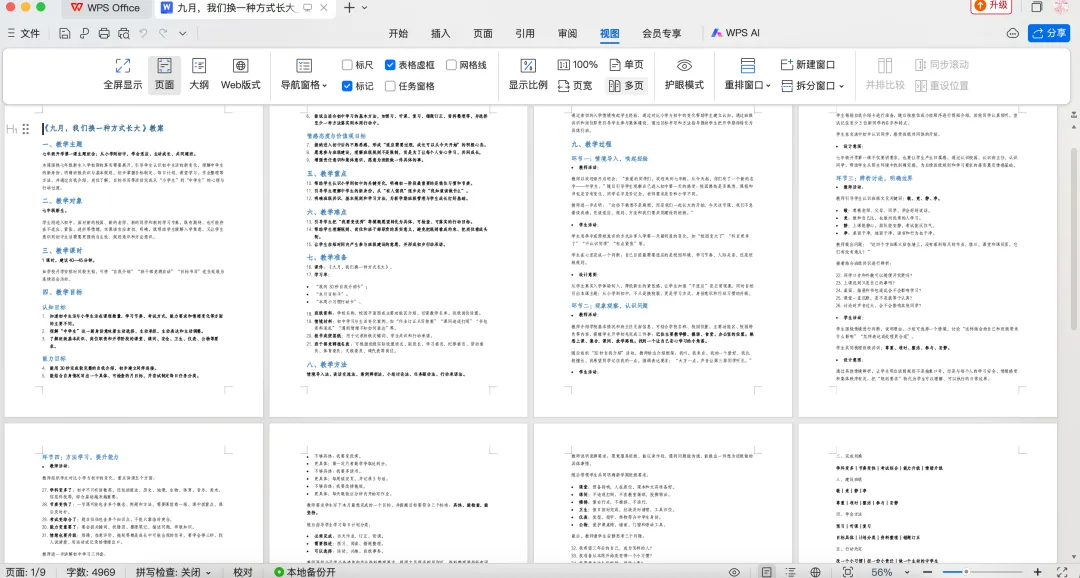The height and width of the screenshot is (578, 1080).
Task: Click the 字数: 4969 word count
Action: point(91,572)
